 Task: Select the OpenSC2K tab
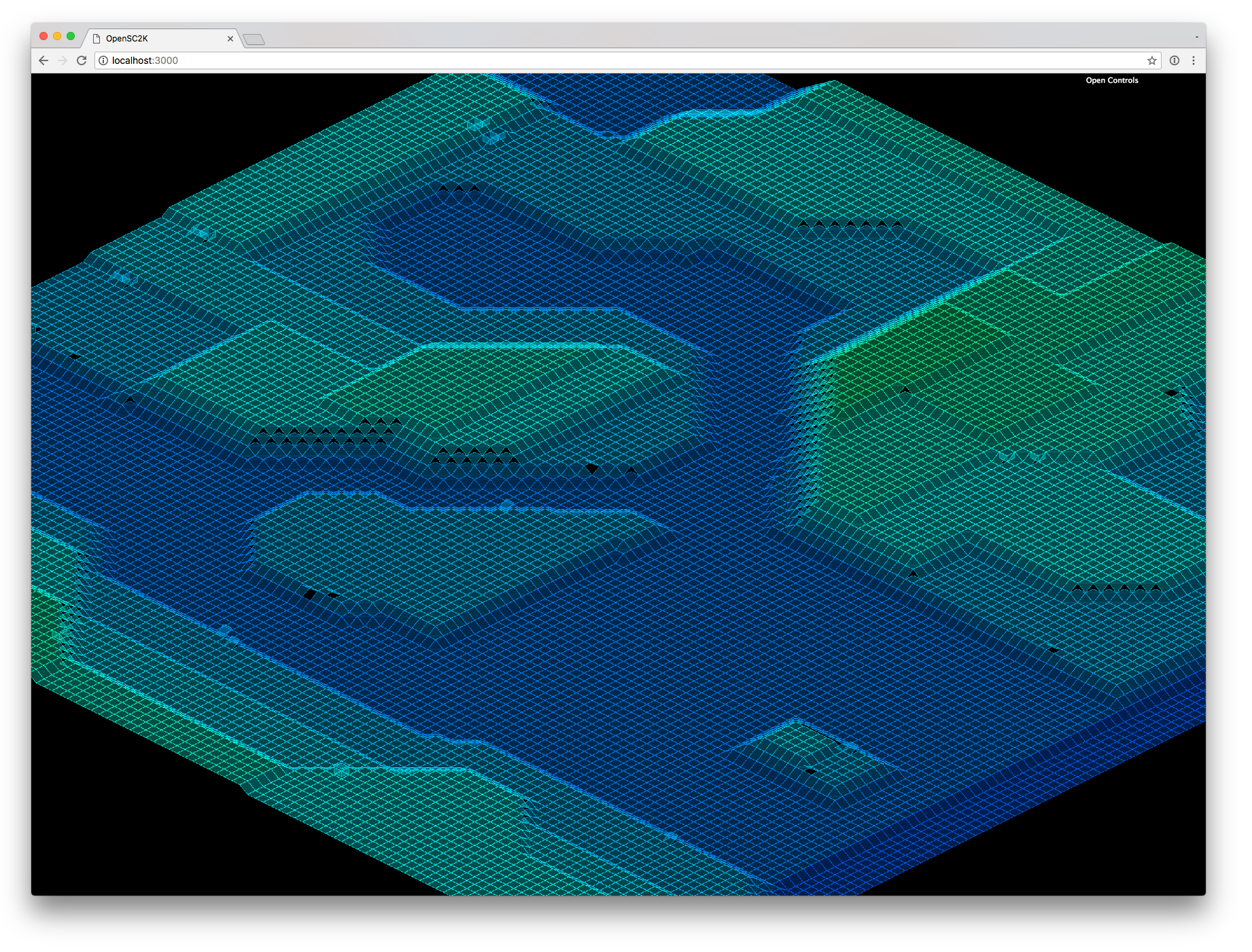161,39
